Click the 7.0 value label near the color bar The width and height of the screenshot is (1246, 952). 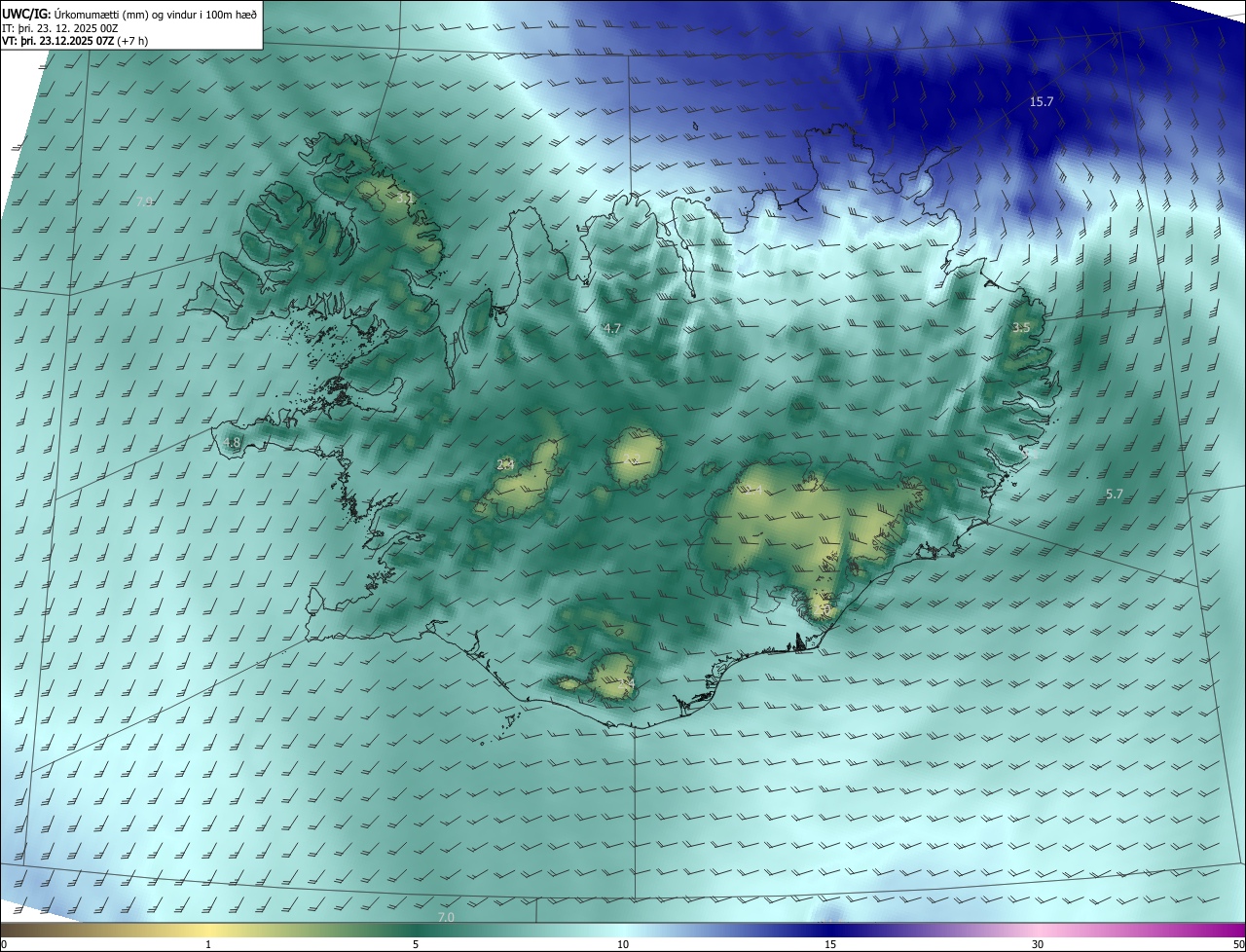coord(446,917)
